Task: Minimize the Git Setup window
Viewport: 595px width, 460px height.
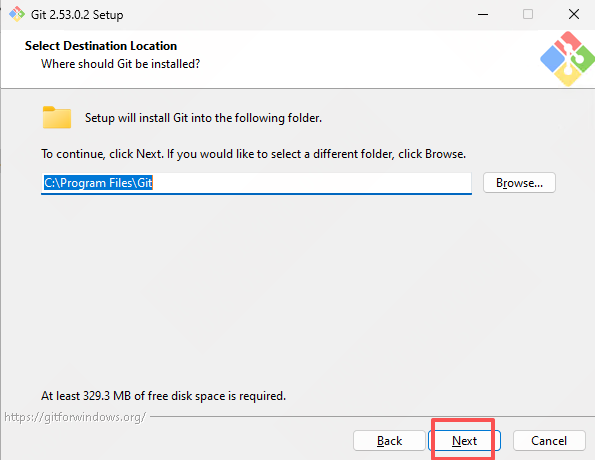Action: [x=483, y=14]
